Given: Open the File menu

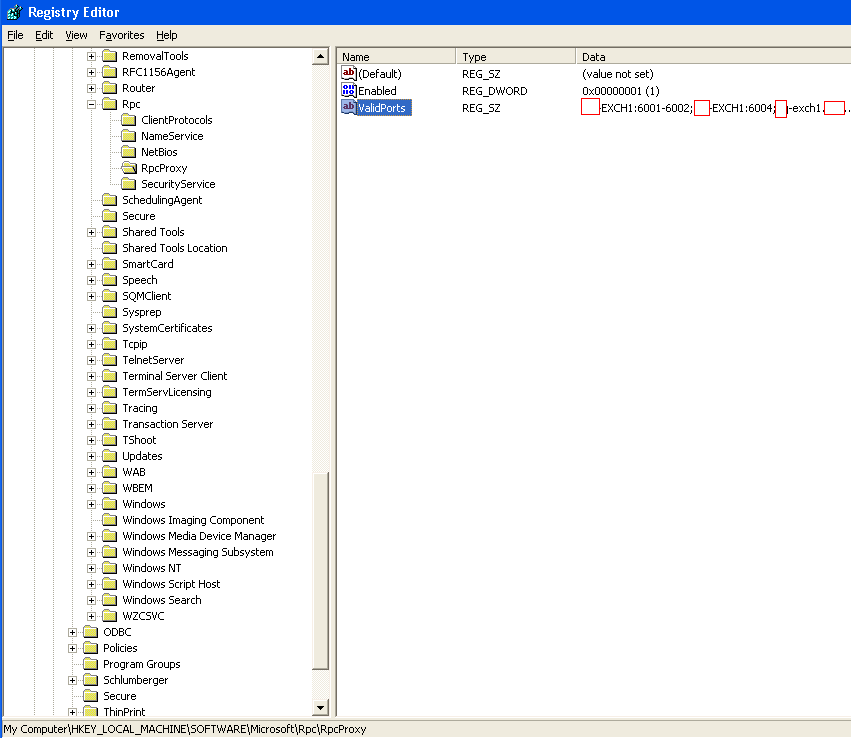Looking at the screenshot, I should coord(15,35).
